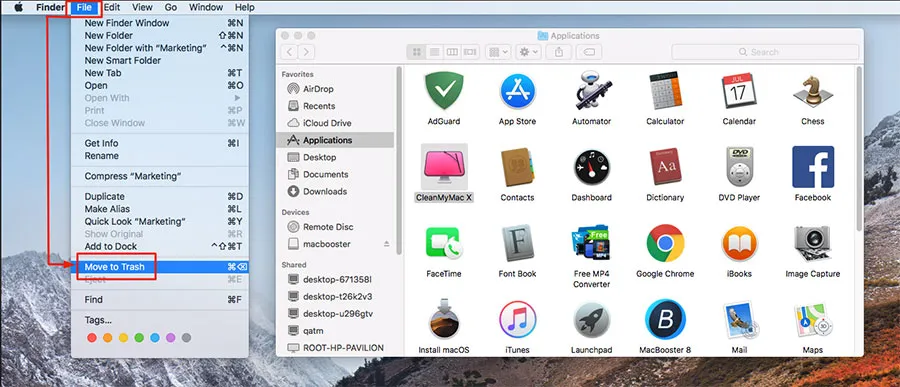This screenshot has width=900, height=387.
Task: Select the App Store icon
Action: coord(517,91)
